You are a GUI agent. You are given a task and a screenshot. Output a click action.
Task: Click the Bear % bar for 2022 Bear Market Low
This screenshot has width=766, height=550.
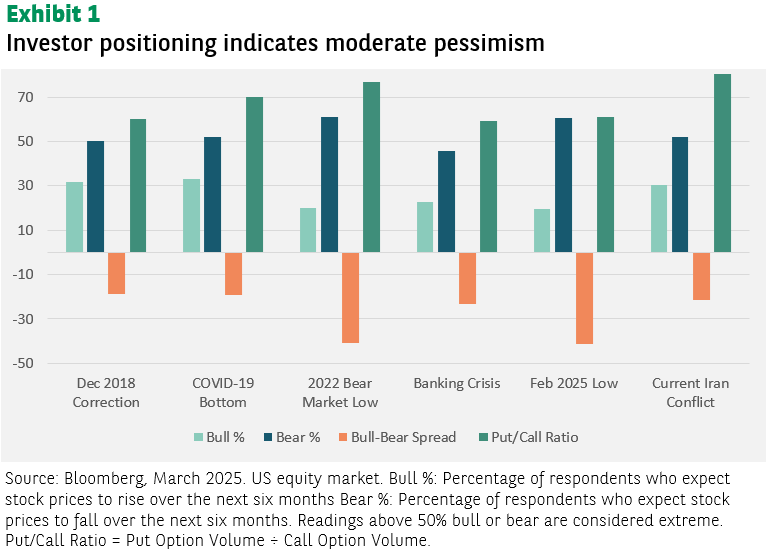point(330,184)
